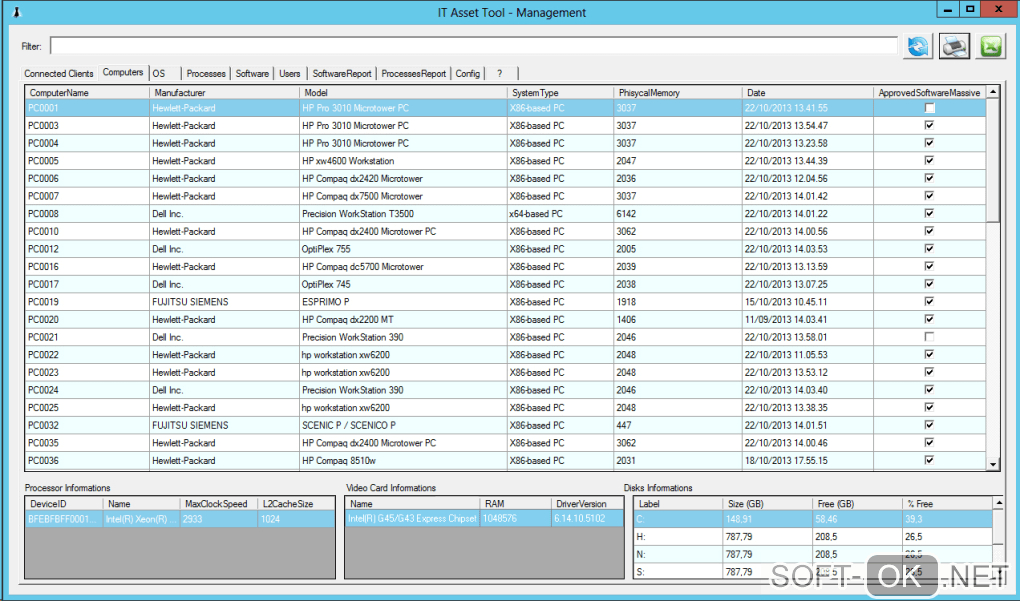The image size is (1020, 601).
Task: Click the print icon button
Action: click(955, 45)
